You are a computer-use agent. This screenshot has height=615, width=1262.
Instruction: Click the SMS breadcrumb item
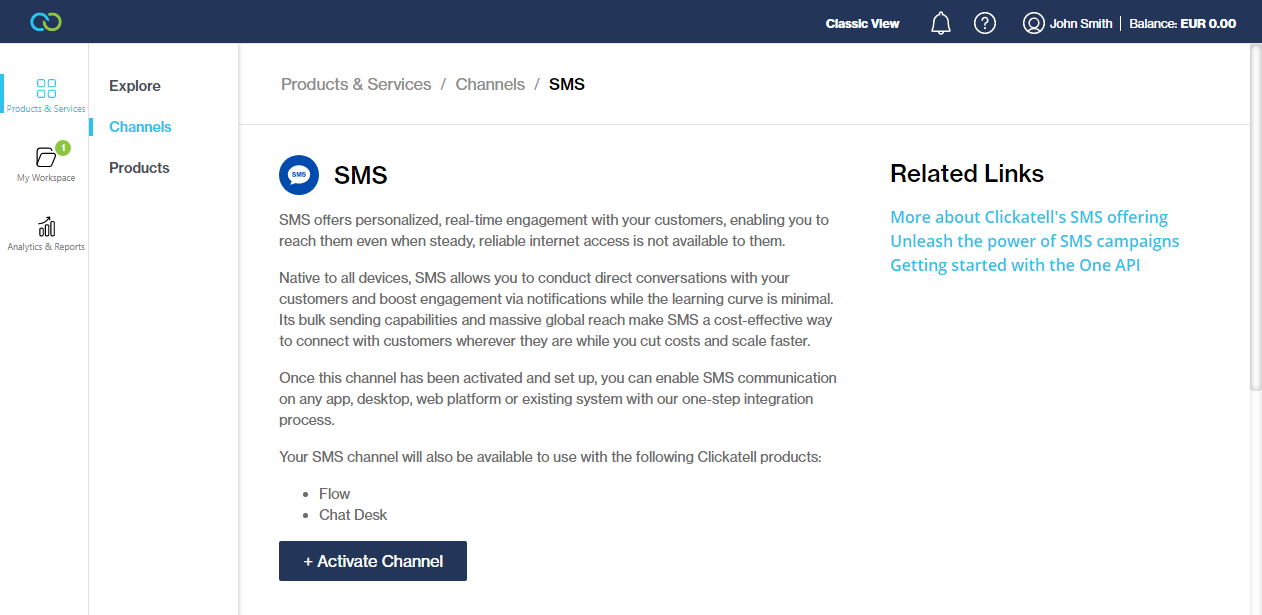click(567, 84)
